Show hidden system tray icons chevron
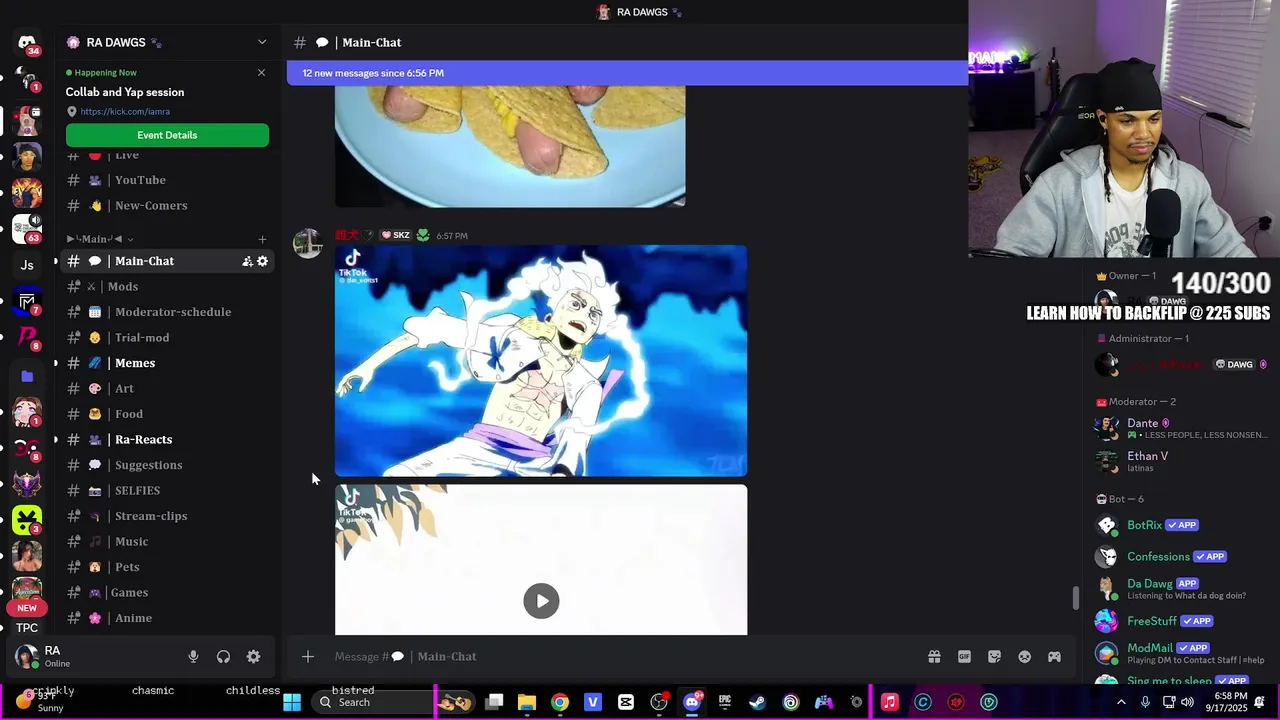The image size is (1280, 720). click(x=1121, y=702)
